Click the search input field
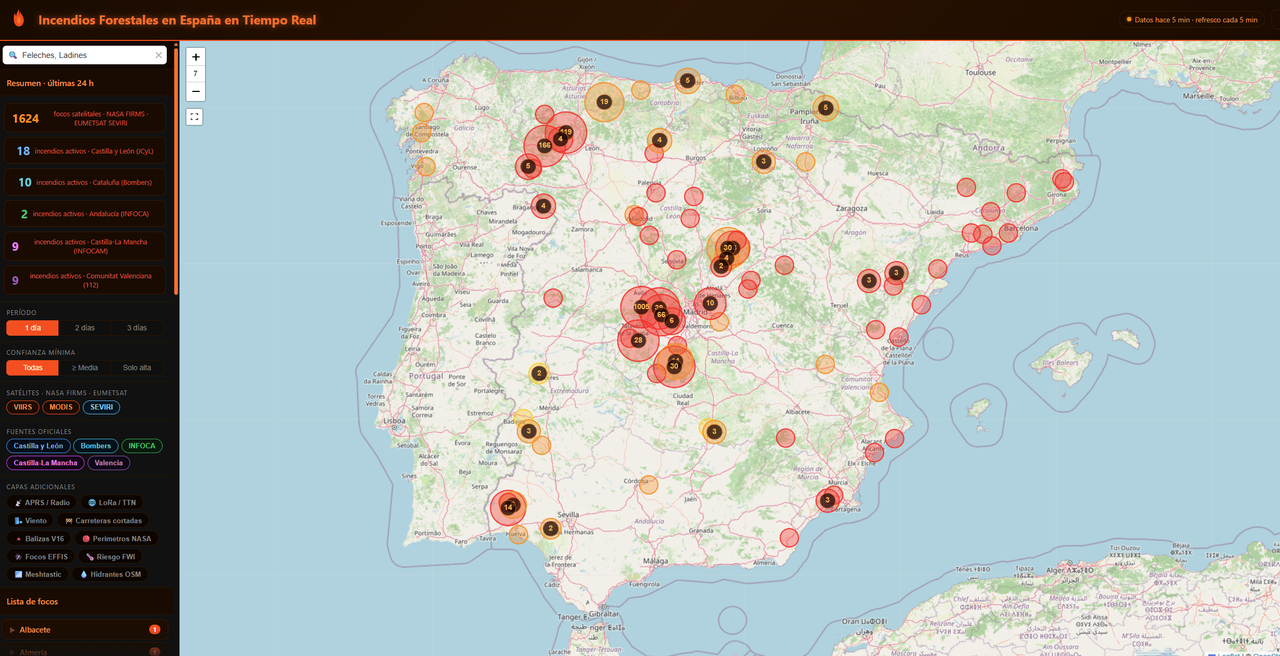 85,55
